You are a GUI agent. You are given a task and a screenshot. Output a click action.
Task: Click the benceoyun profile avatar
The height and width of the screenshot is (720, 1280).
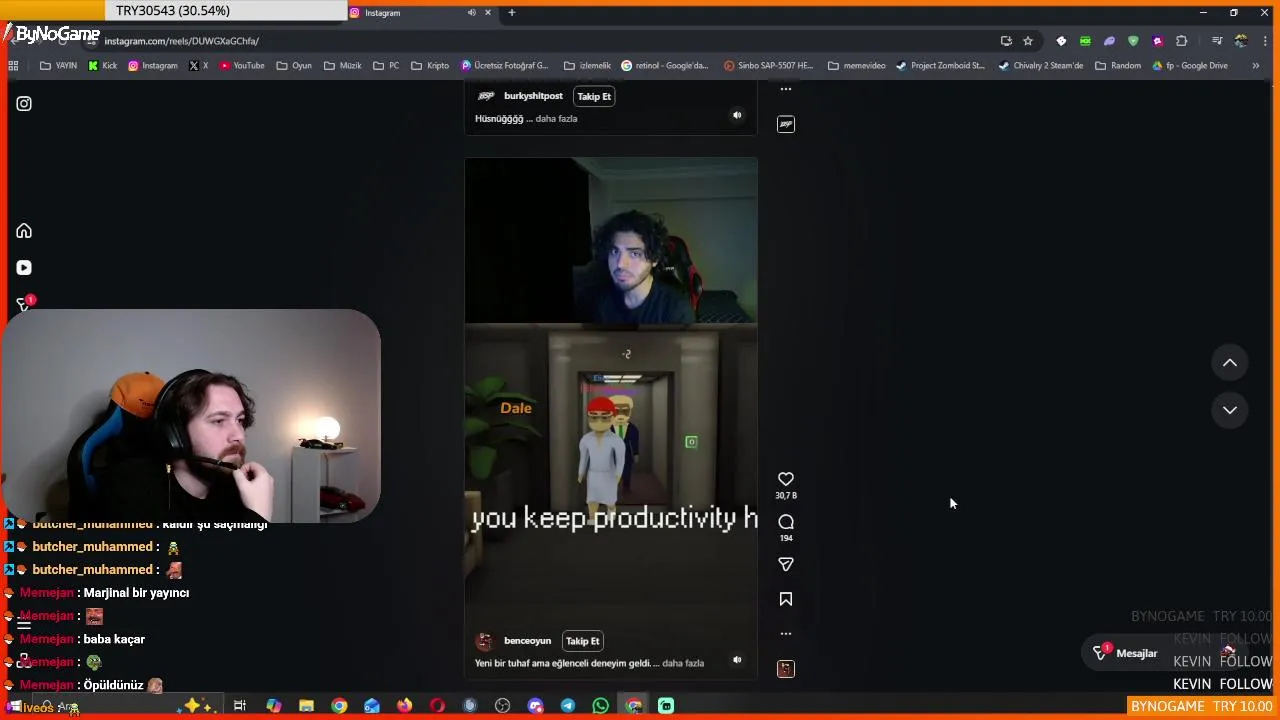(x=484, y=642)
